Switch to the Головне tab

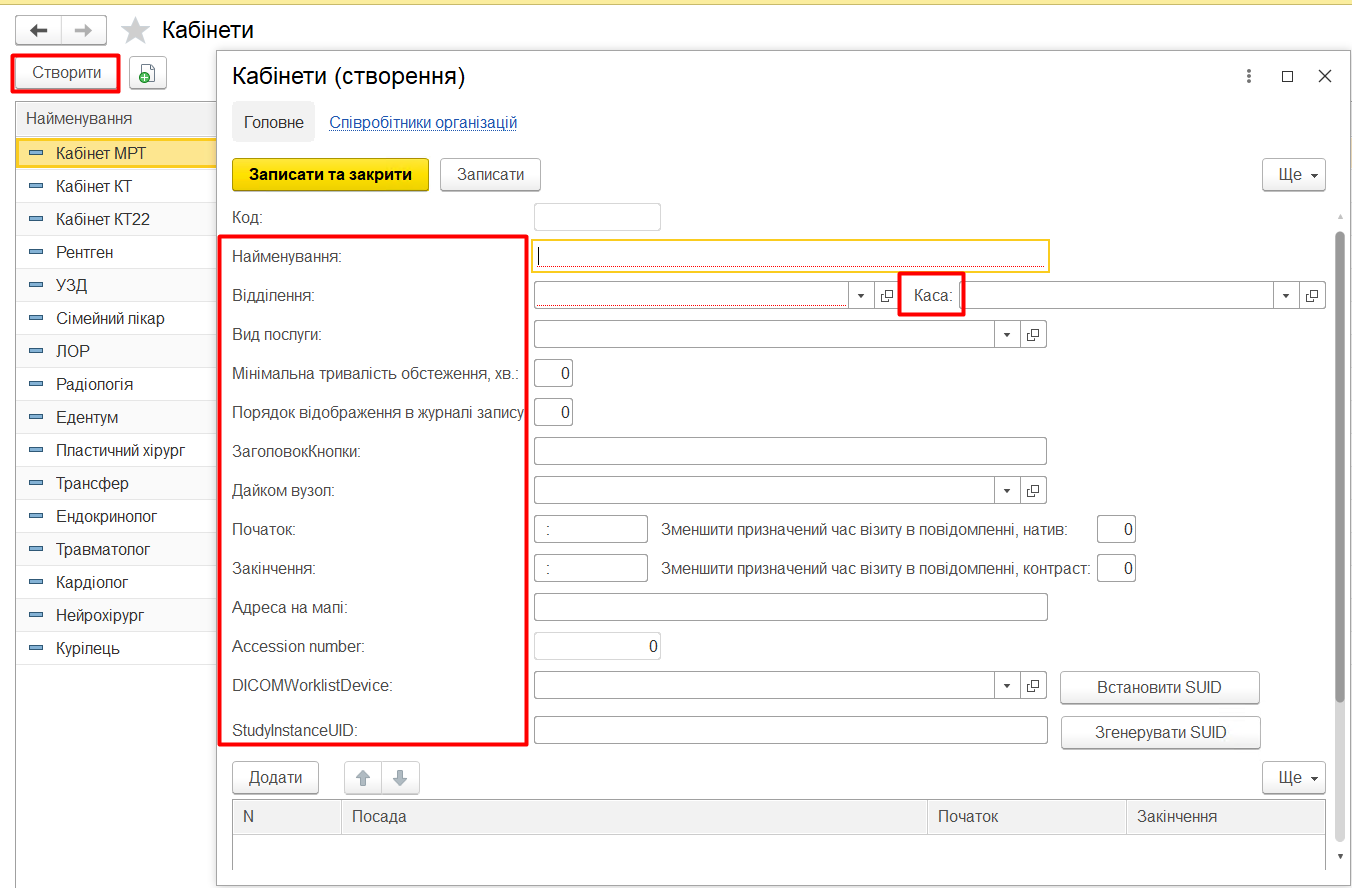coord(273,122)
